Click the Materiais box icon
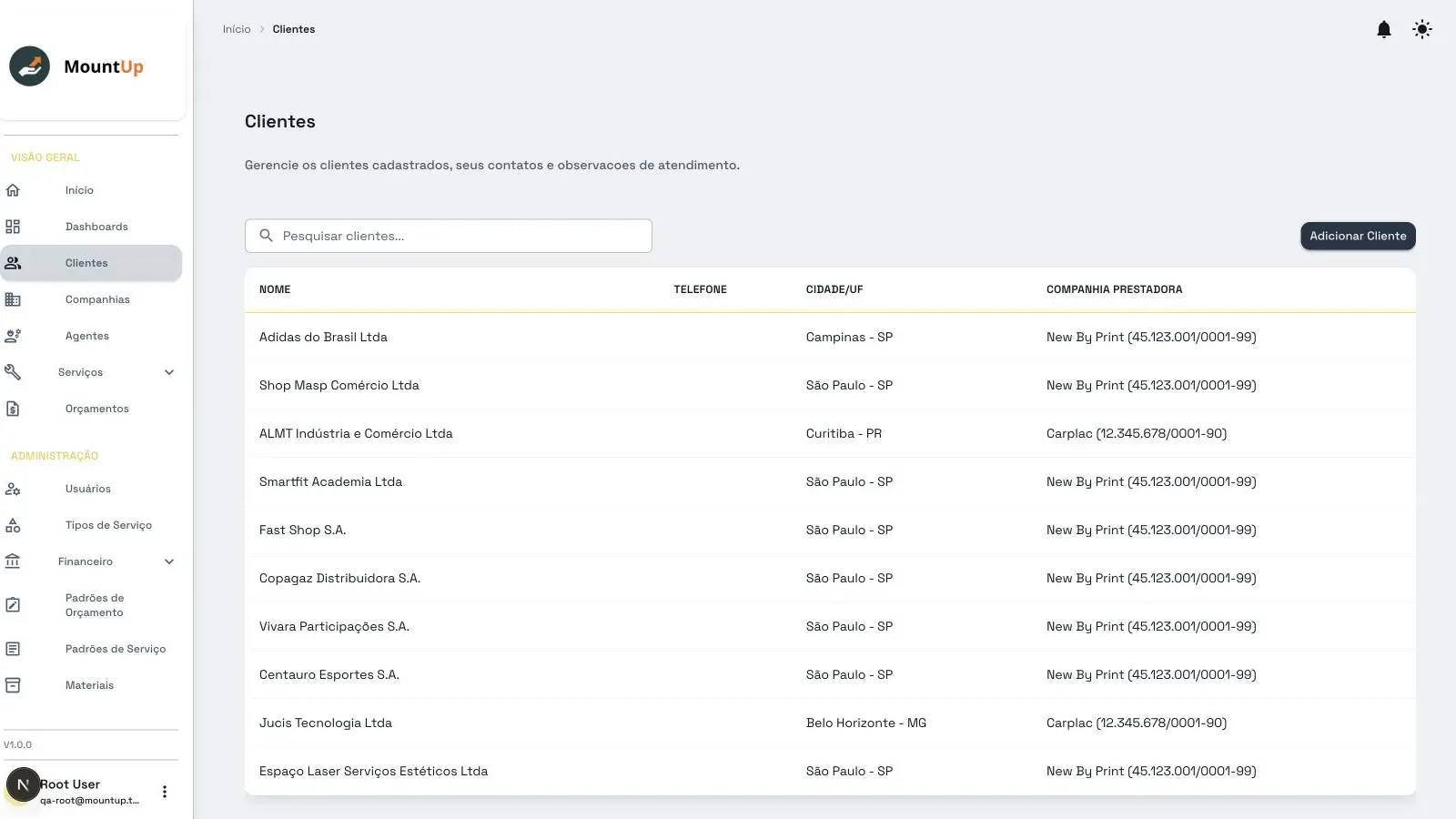This screenshot has width=1456, height=819. (x=13, y=685)
